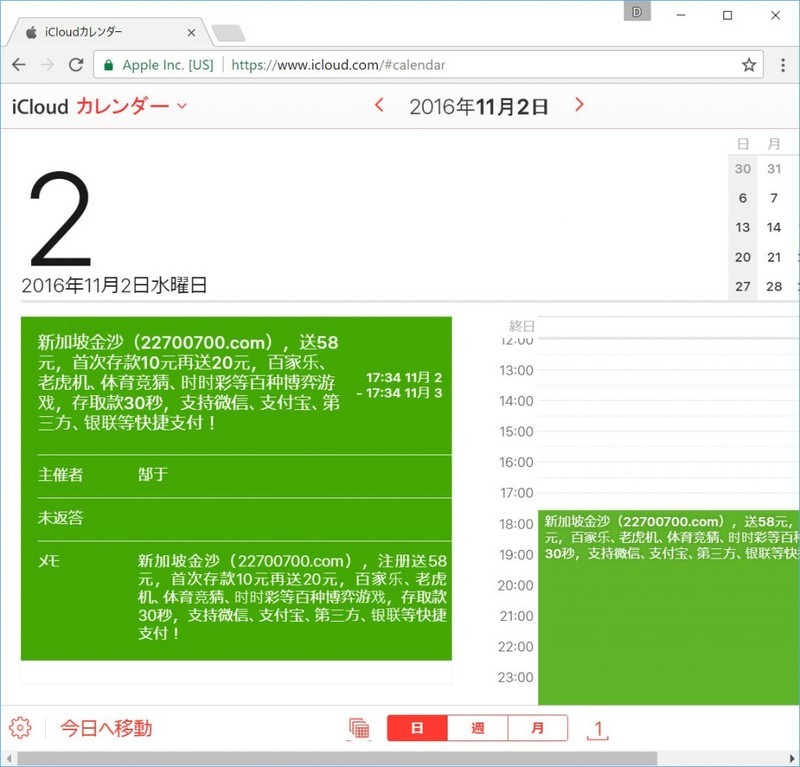Bookmark this page with the star icon
This screenshot has height=767, width=800.
748,65
